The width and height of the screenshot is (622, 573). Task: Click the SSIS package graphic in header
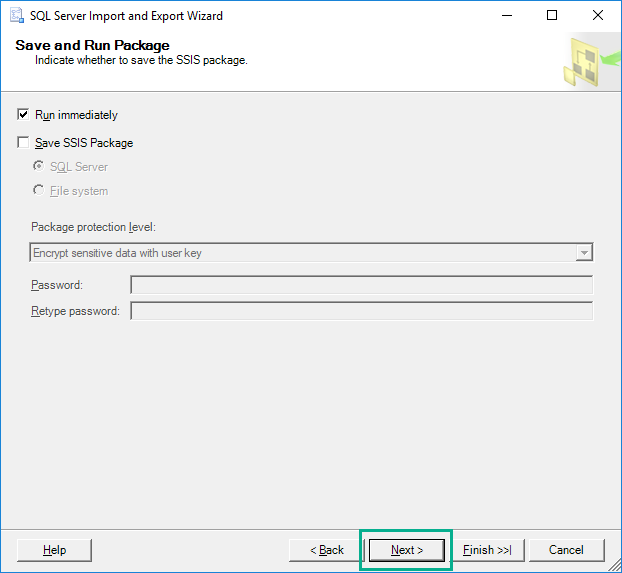pos(586,62)
